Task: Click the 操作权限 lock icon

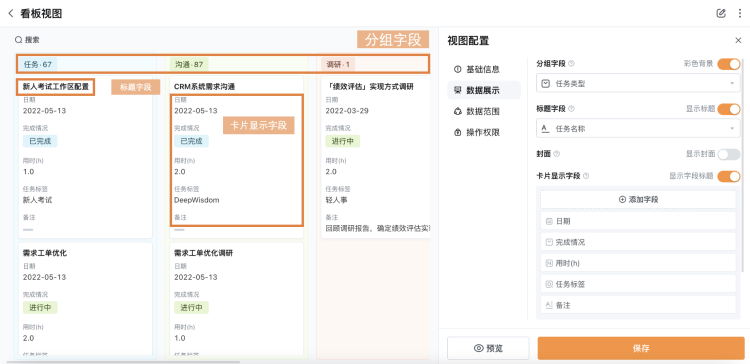Action: point(457,132)
